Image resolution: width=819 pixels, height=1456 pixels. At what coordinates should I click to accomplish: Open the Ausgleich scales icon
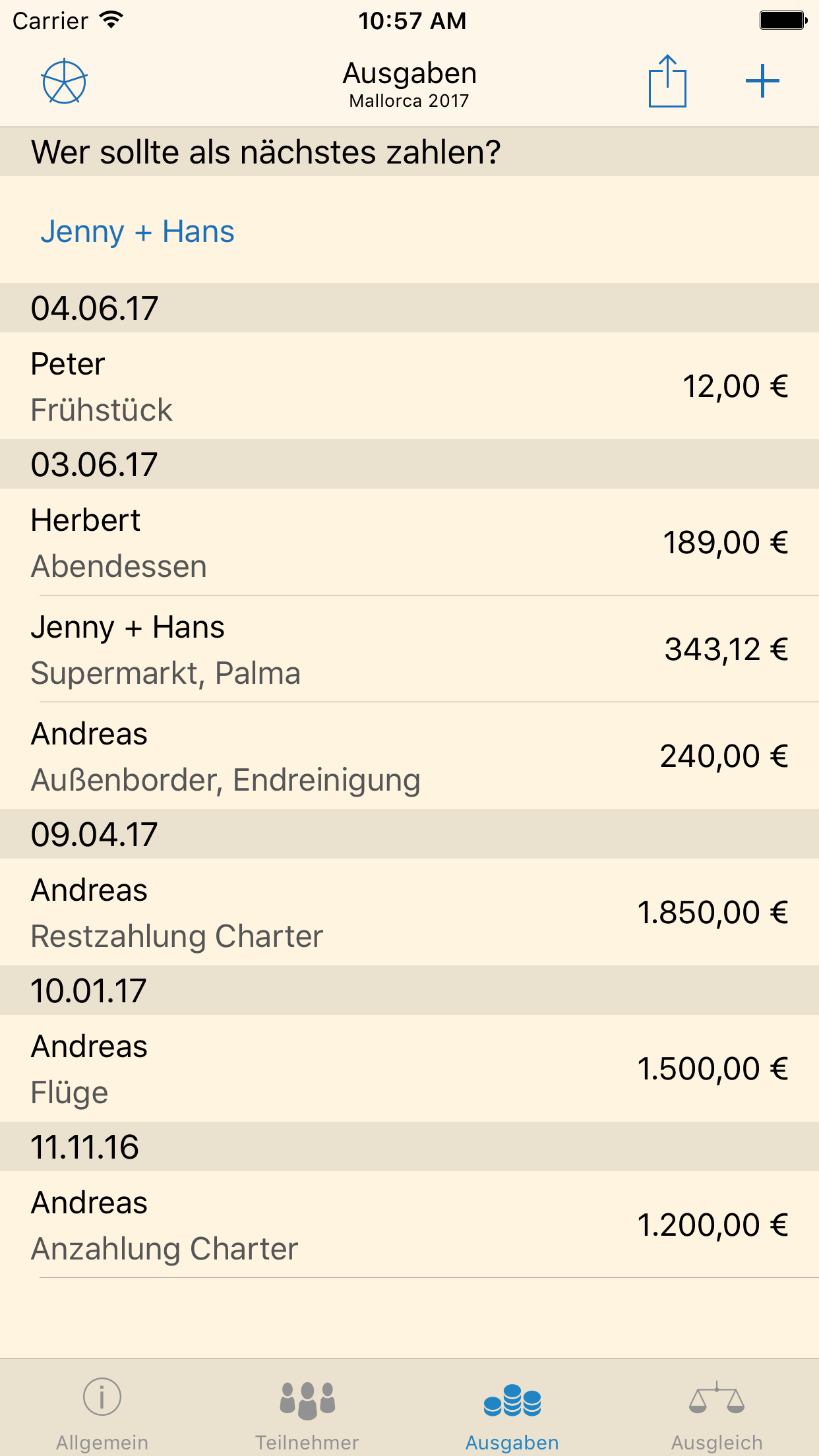click(x=717, y=1398)
